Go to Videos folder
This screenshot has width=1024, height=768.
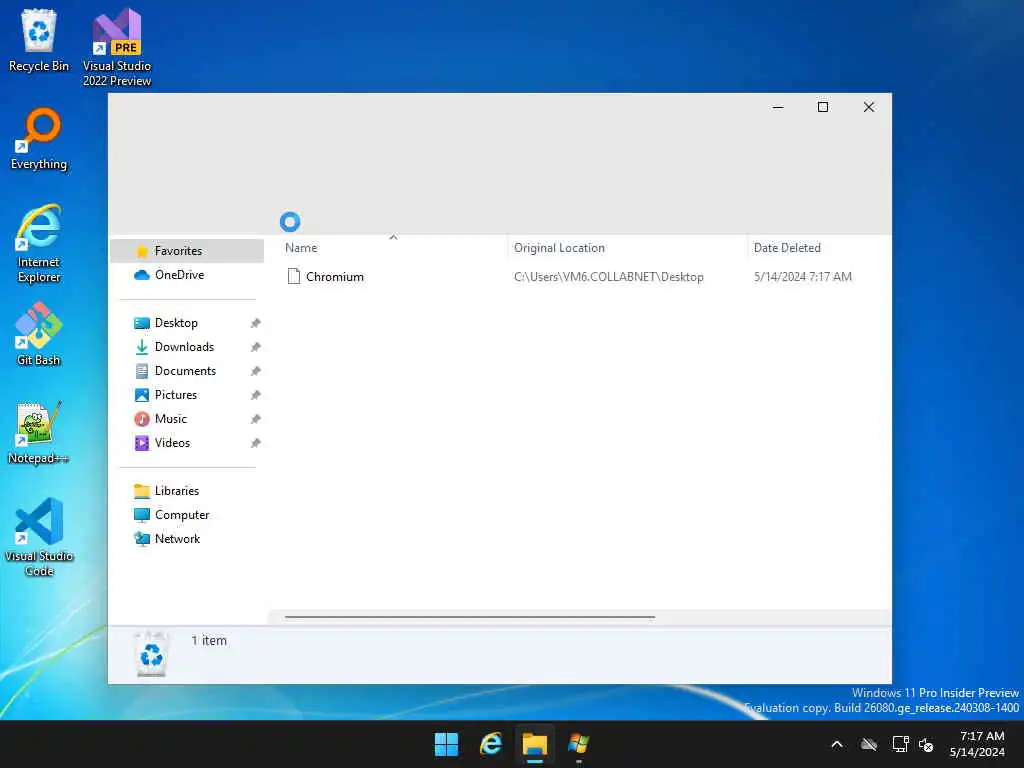point(172,443)
